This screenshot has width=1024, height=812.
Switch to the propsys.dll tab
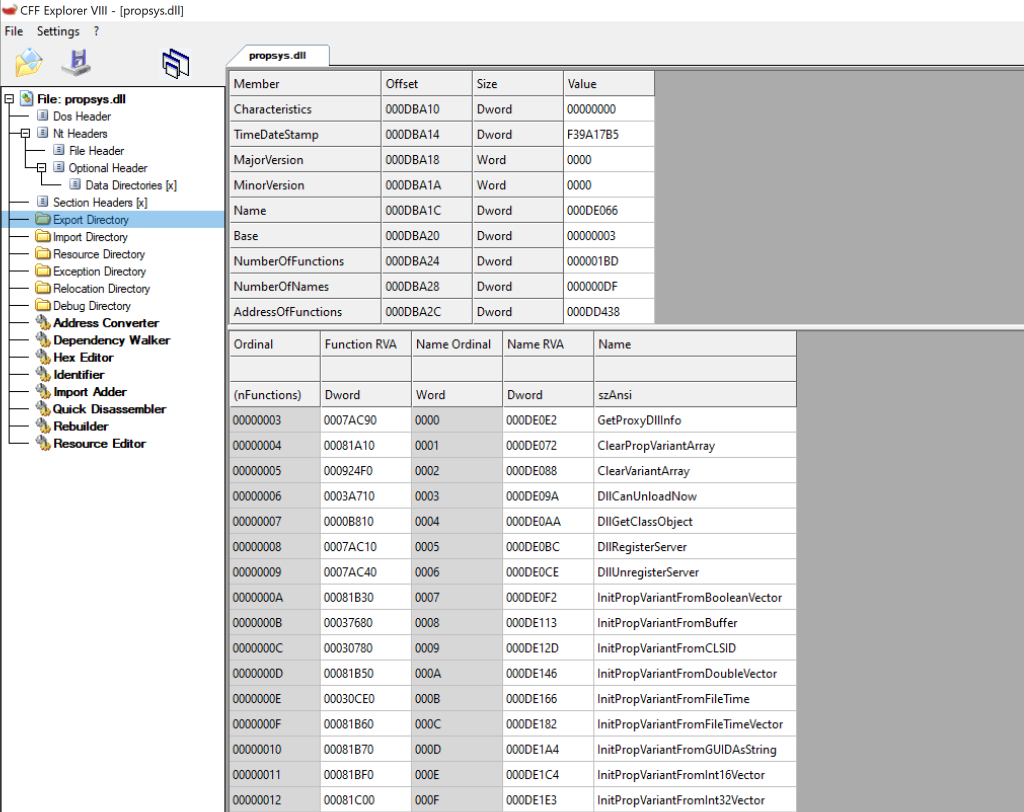[278, 56]
